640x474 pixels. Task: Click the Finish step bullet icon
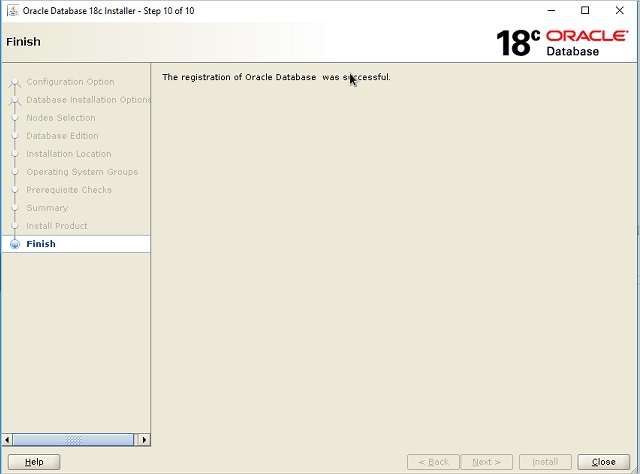pos(15,244)
